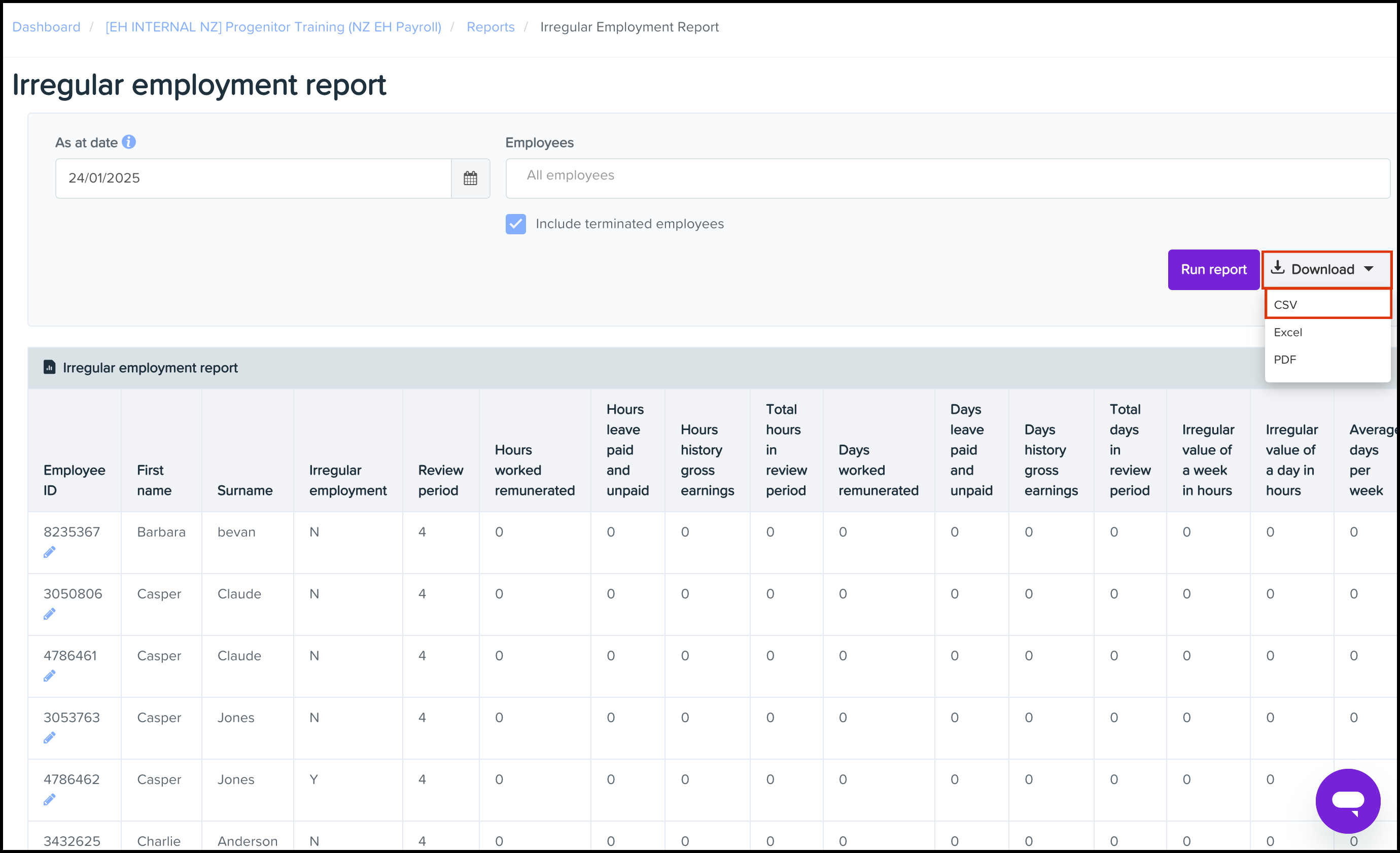Viewport: 1400px width, 853px height.
Task: Select CSV from the download menu
Action: tap(1328, 304)
